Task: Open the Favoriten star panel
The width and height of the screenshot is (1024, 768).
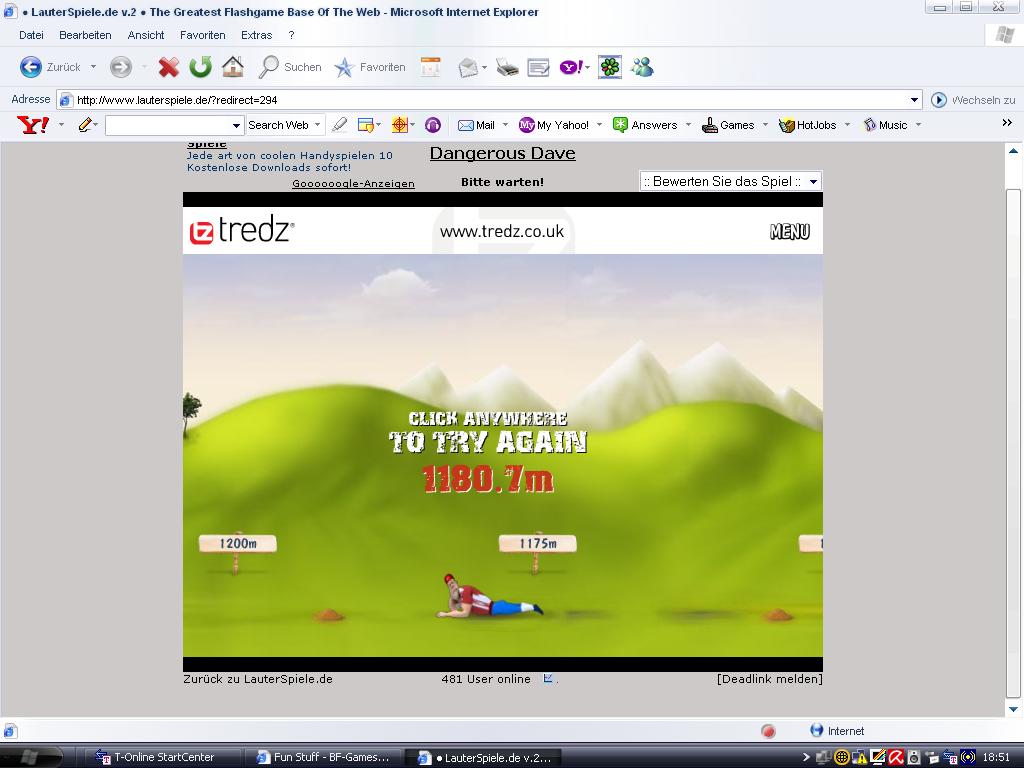Action: pos(370,67)
